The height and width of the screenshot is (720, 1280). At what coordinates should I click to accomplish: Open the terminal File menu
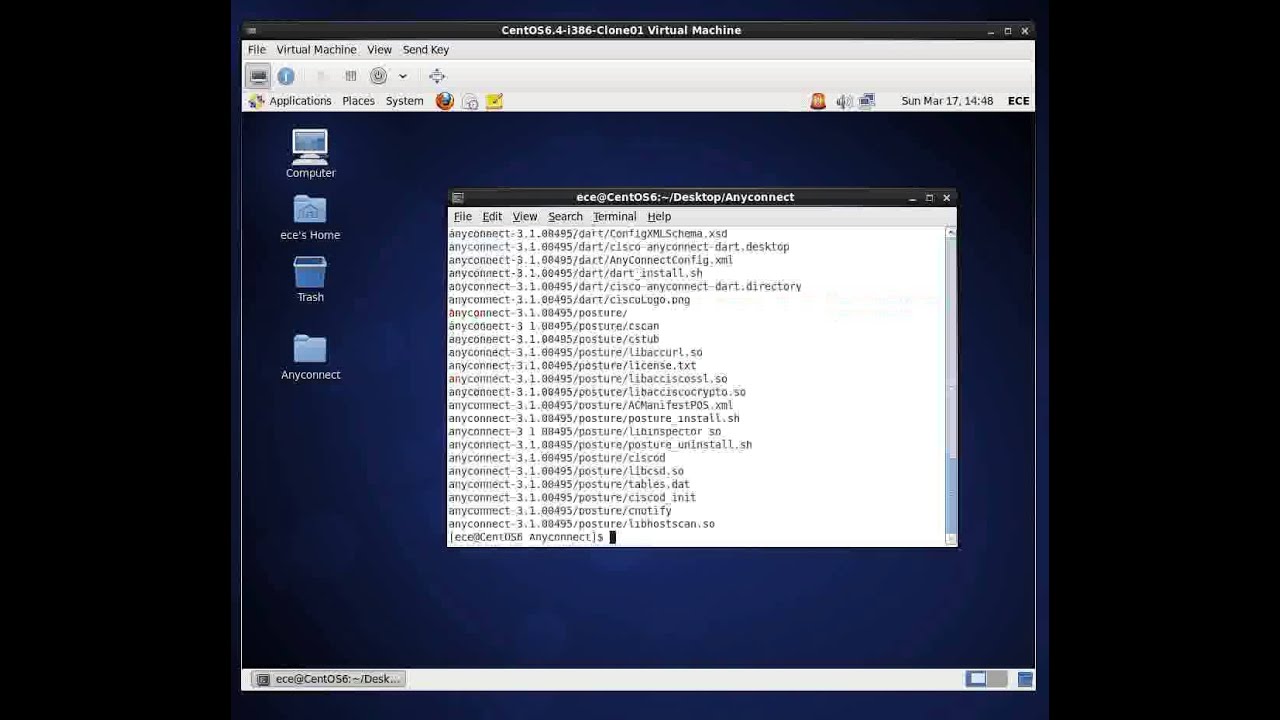(463, 217)
